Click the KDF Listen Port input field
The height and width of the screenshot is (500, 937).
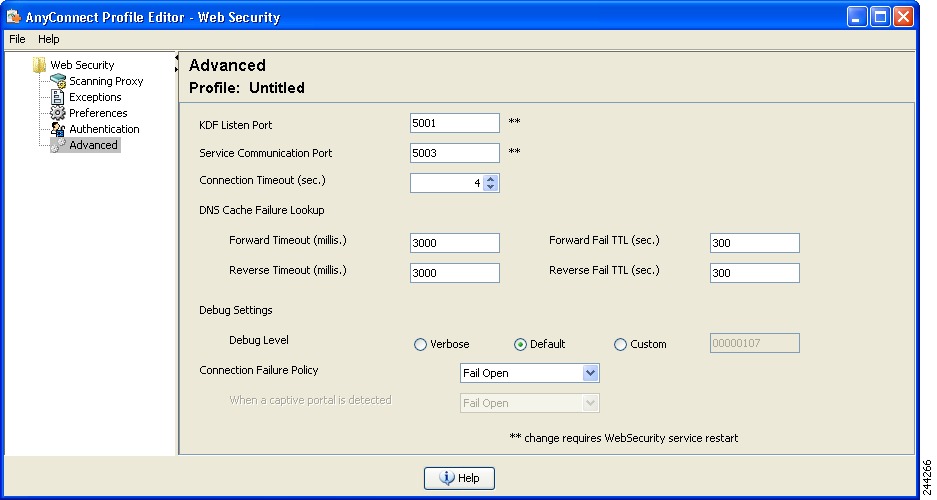point(455,123)
